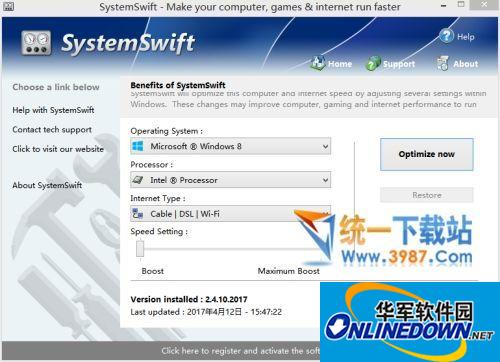
Task: Open the Support section
Action: [399, 64]
